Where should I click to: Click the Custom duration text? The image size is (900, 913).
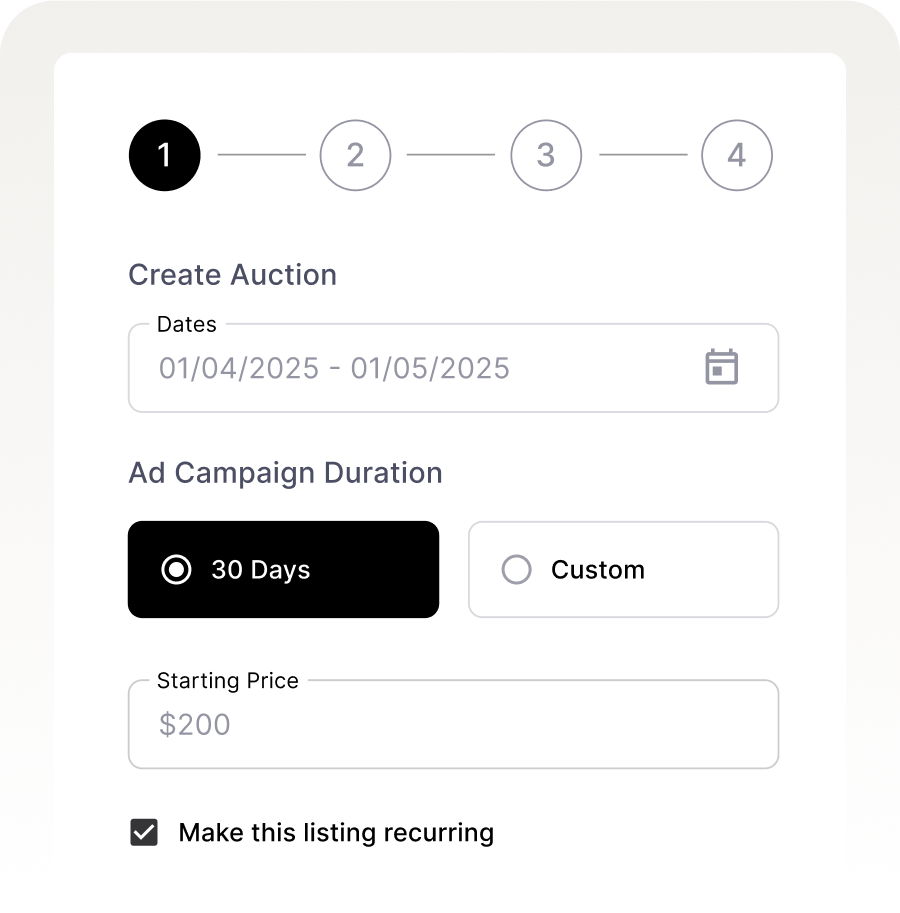(x=598, y=570)
